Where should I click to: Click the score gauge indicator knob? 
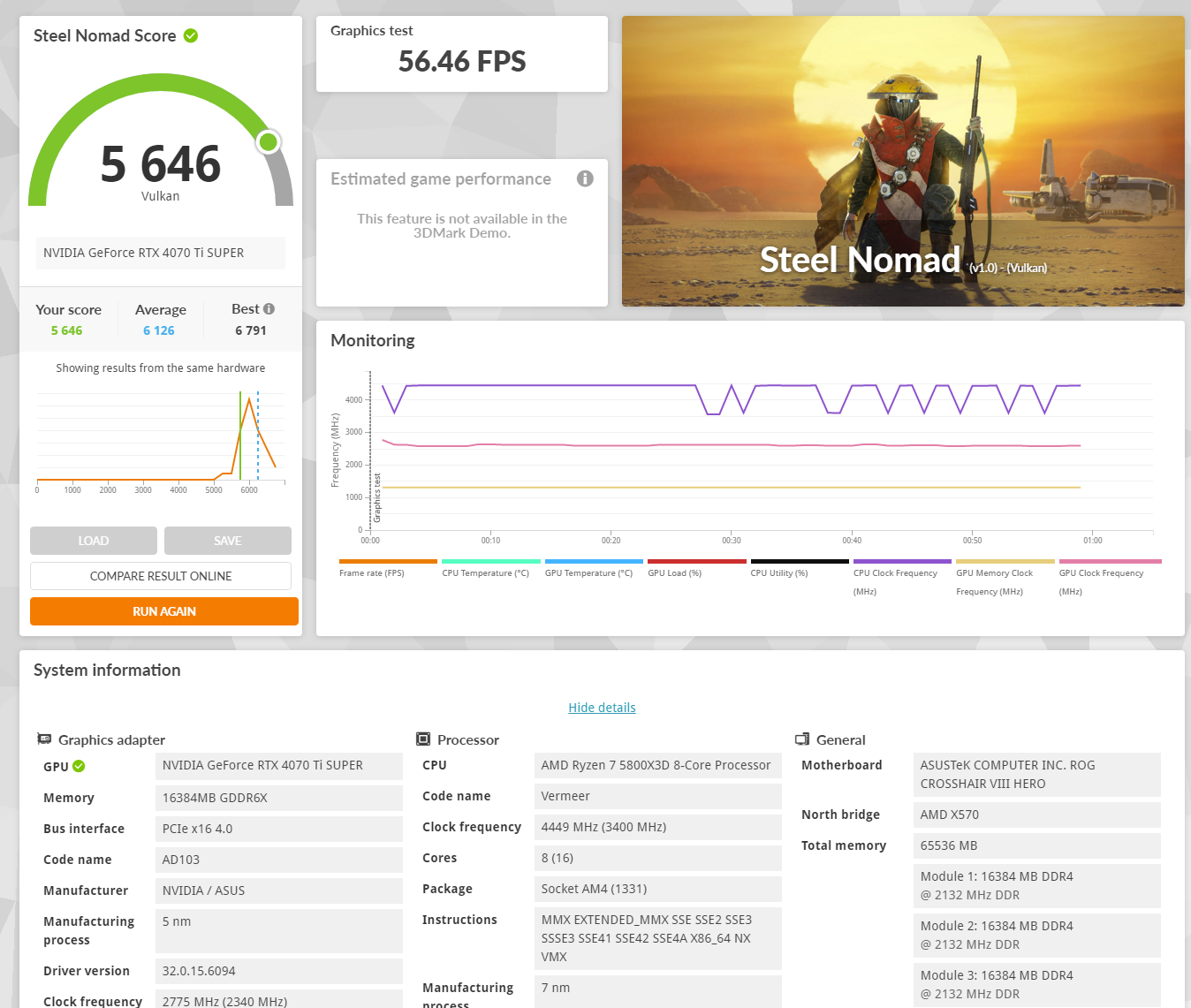pos(269,141)
